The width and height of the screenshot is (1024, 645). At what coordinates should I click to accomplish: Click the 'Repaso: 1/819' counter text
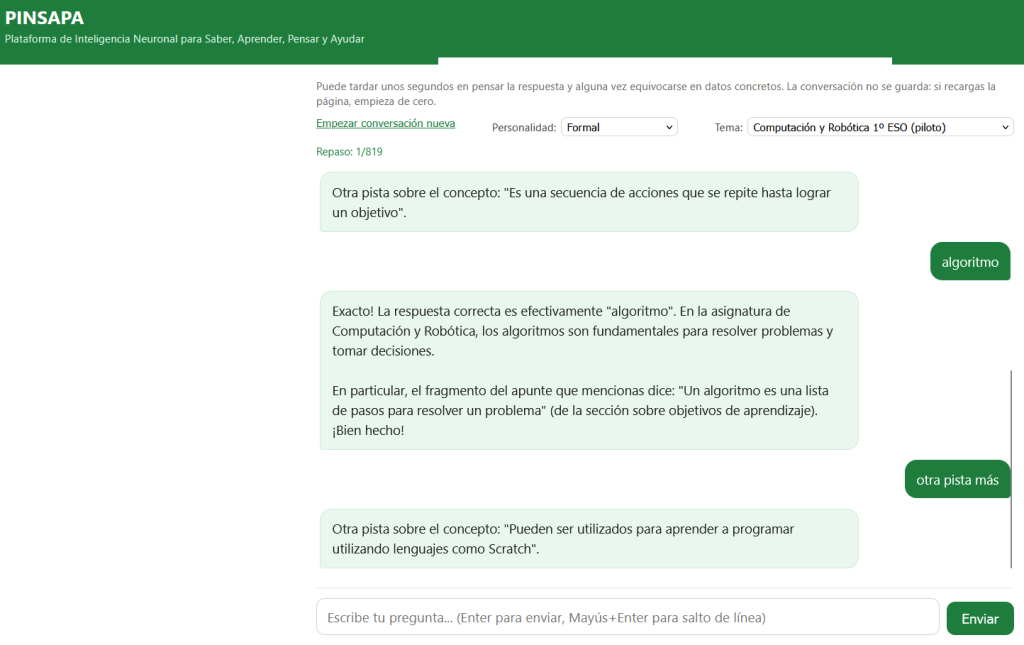click(x=349, y=152)
